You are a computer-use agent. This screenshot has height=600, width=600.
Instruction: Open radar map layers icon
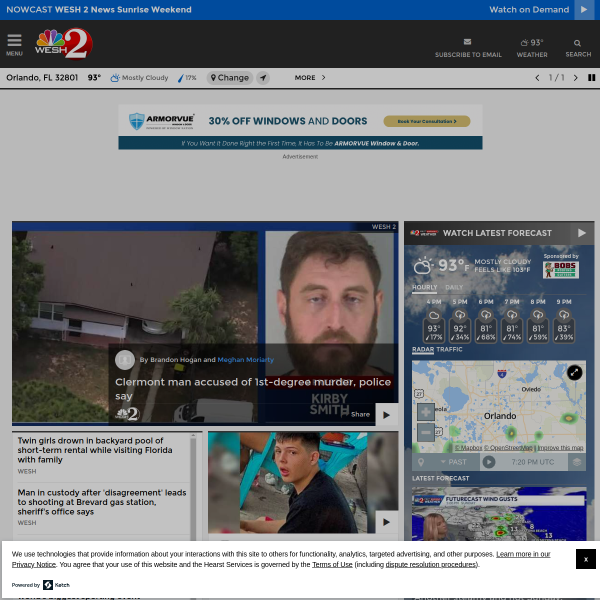pos(577,462)
